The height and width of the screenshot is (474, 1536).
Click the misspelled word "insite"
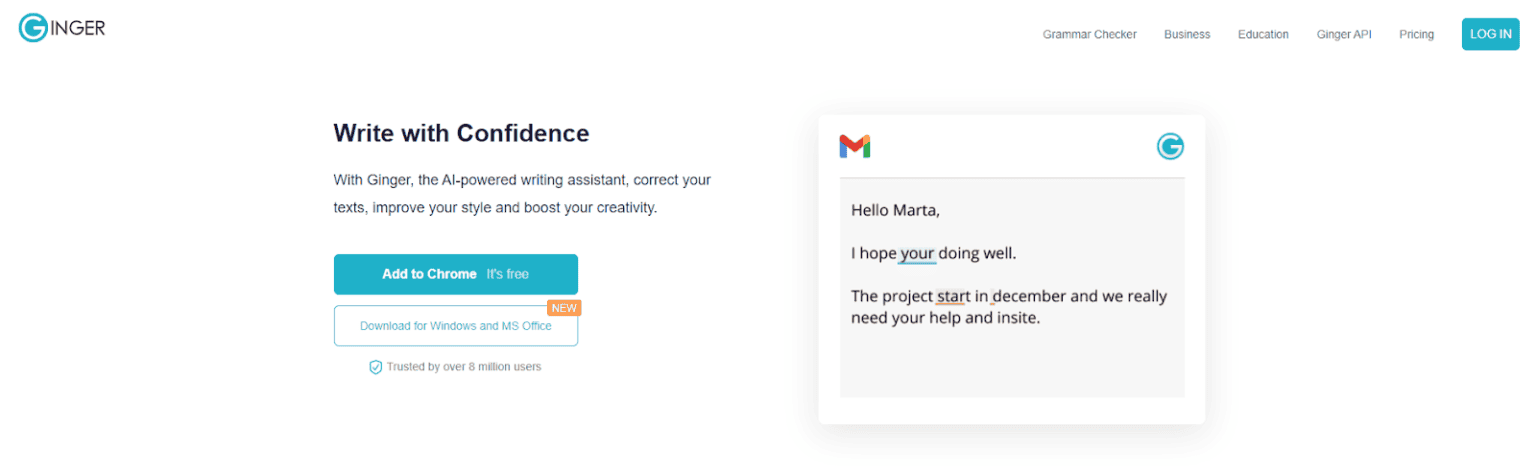click(1016, 319)
